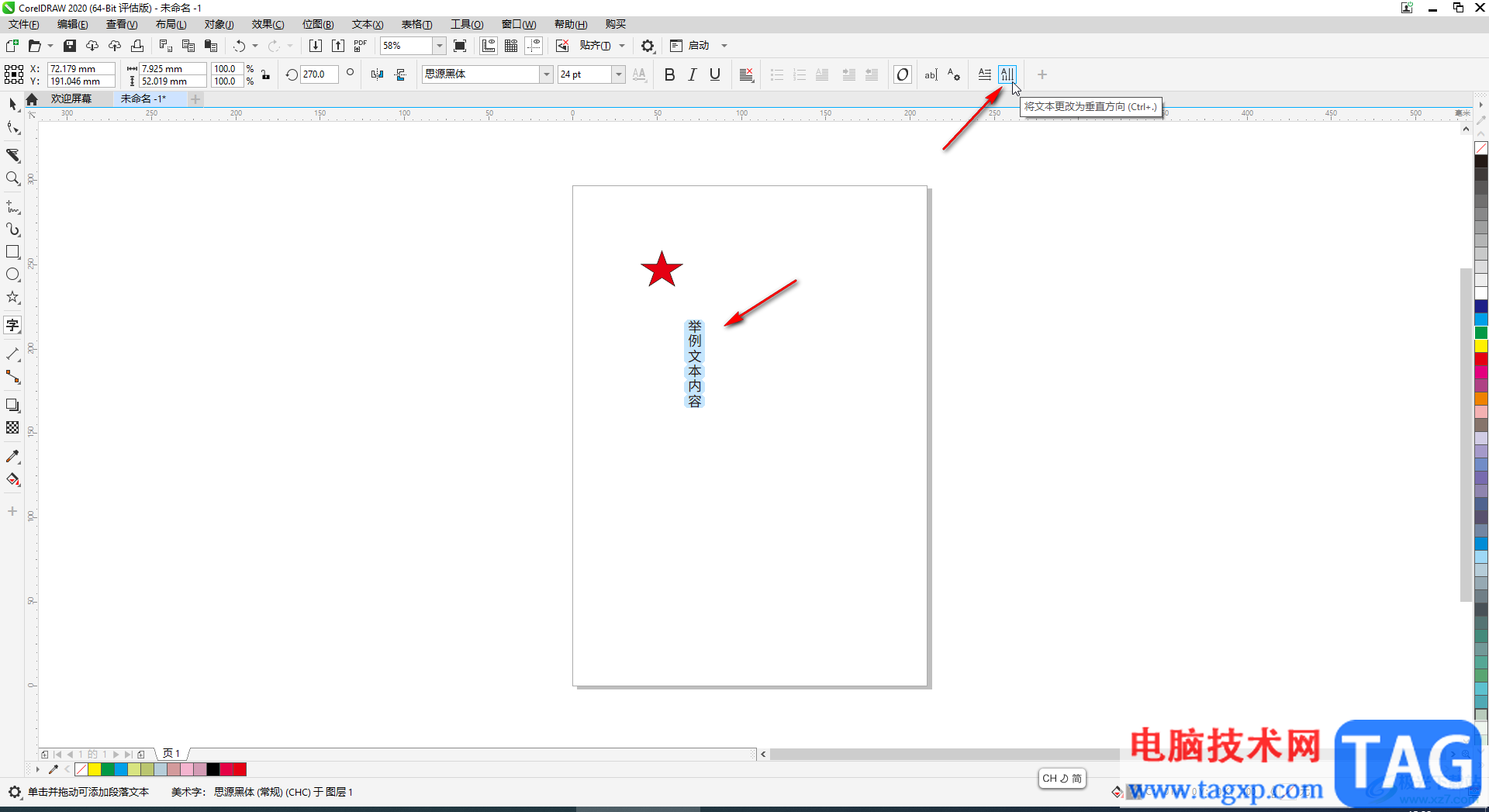
Task: Expand the Open file dropdown arrow
Action: (x=50, y=46)
